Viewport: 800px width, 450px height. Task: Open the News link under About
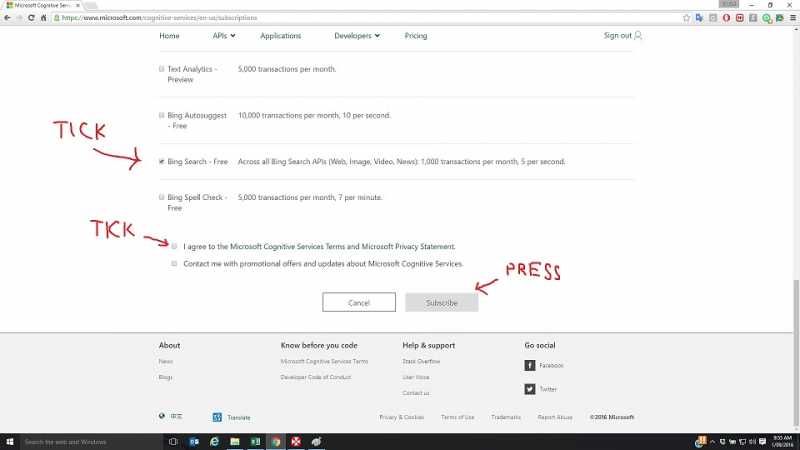tap(166, 361)
